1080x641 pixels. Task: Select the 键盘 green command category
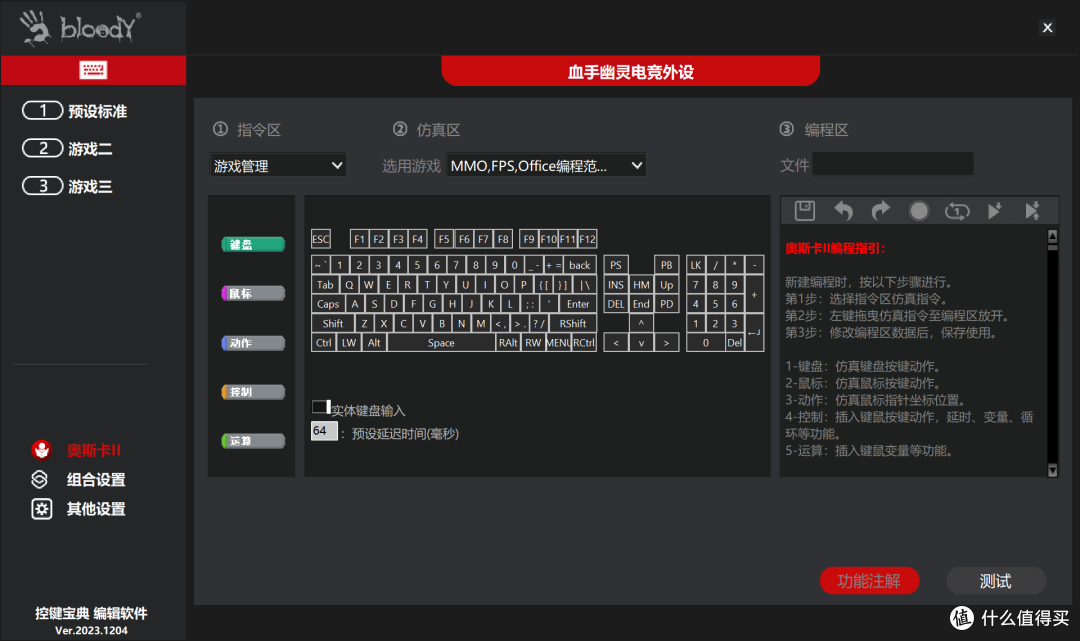253,244
